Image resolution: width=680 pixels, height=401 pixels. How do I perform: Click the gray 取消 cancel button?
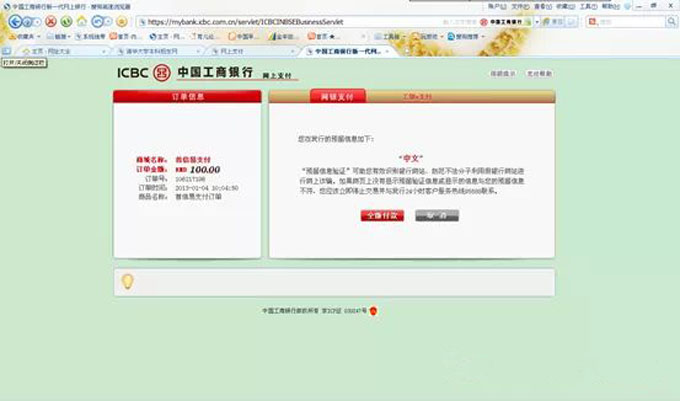[437, 215]
